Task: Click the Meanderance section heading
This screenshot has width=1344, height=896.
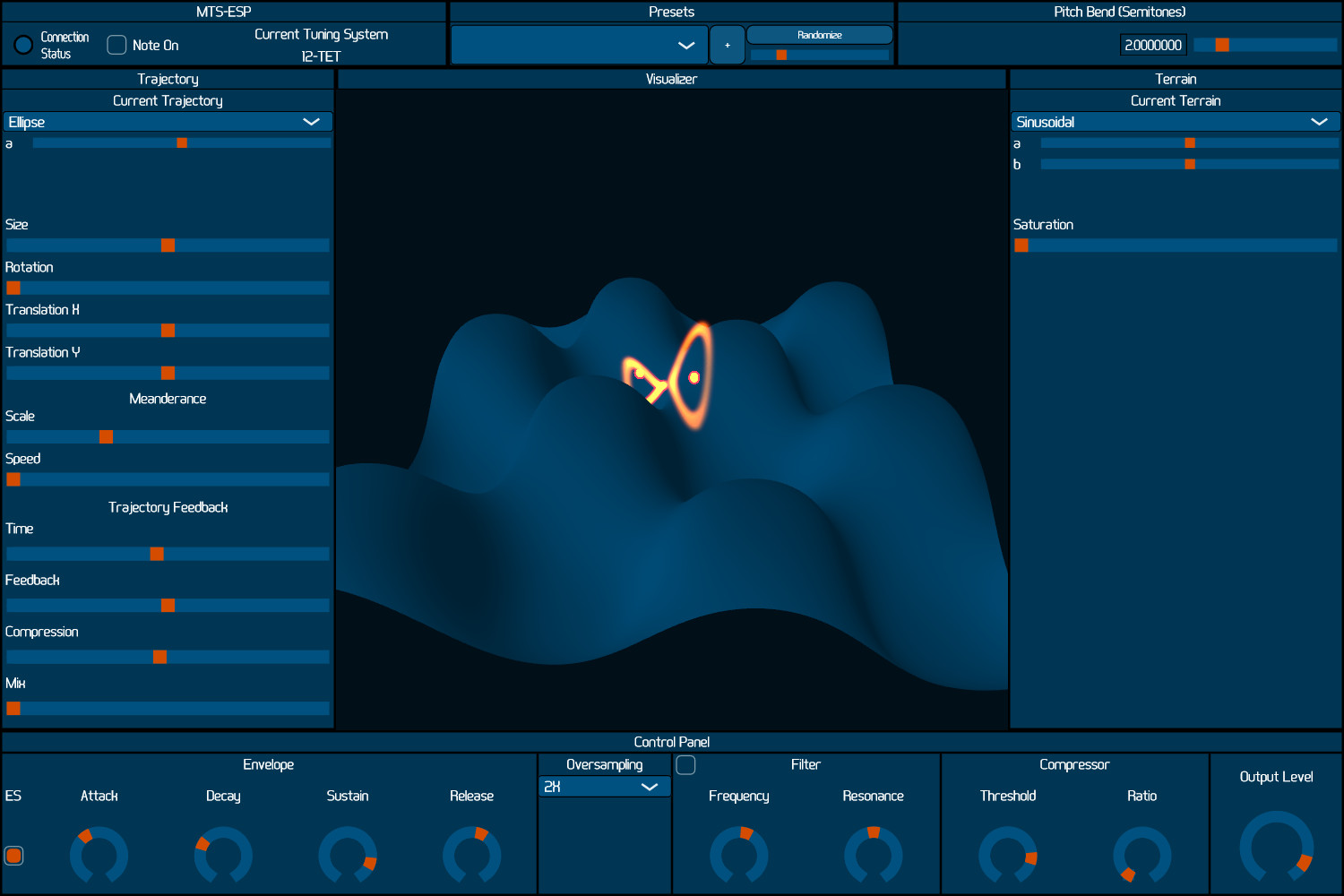Action: coord(168,399)
